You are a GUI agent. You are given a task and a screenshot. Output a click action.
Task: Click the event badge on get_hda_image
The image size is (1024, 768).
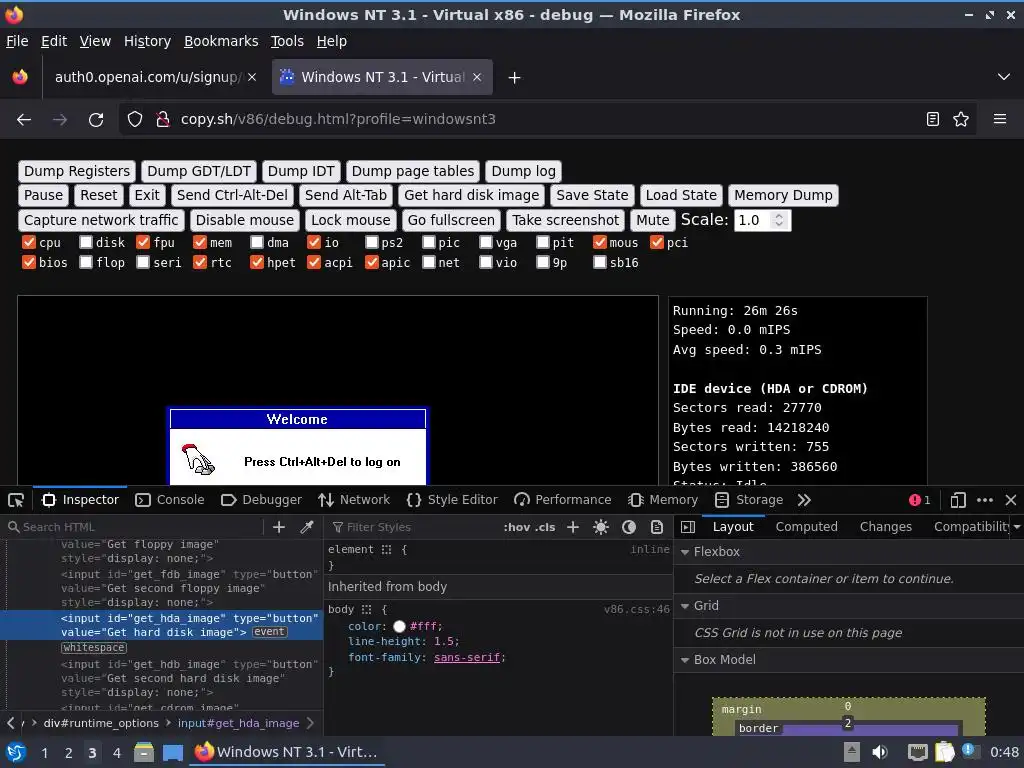pyautogui.click(x=269, y=632)
